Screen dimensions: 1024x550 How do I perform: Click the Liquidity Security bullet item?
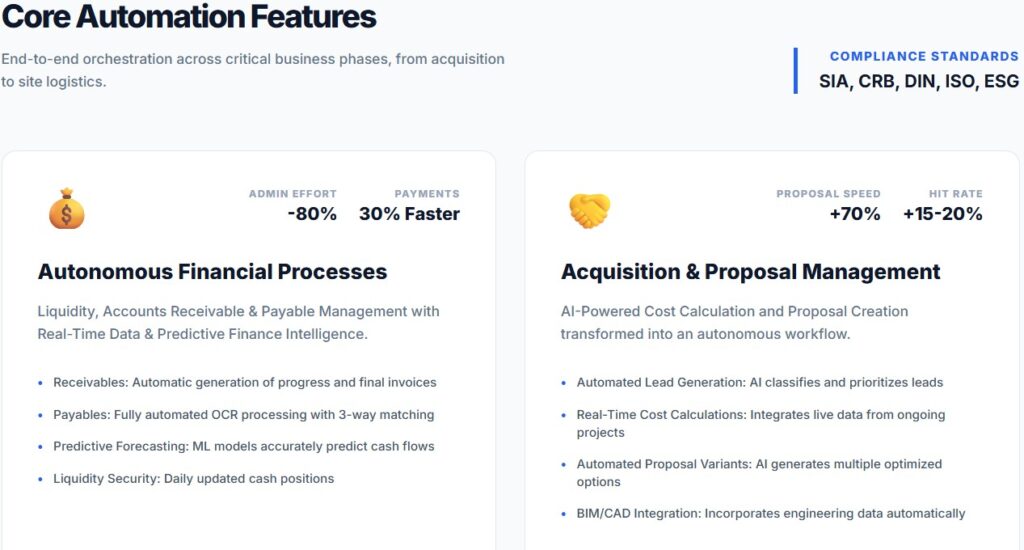(193, 478)
